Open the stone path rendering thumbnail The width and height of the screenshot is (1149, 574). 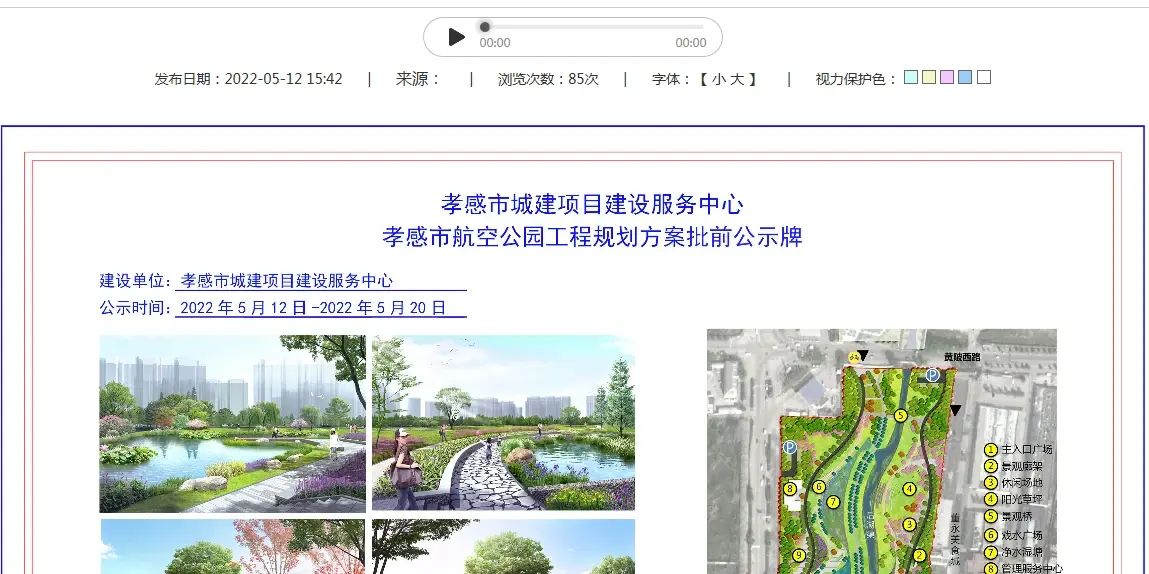coord(503,423)
